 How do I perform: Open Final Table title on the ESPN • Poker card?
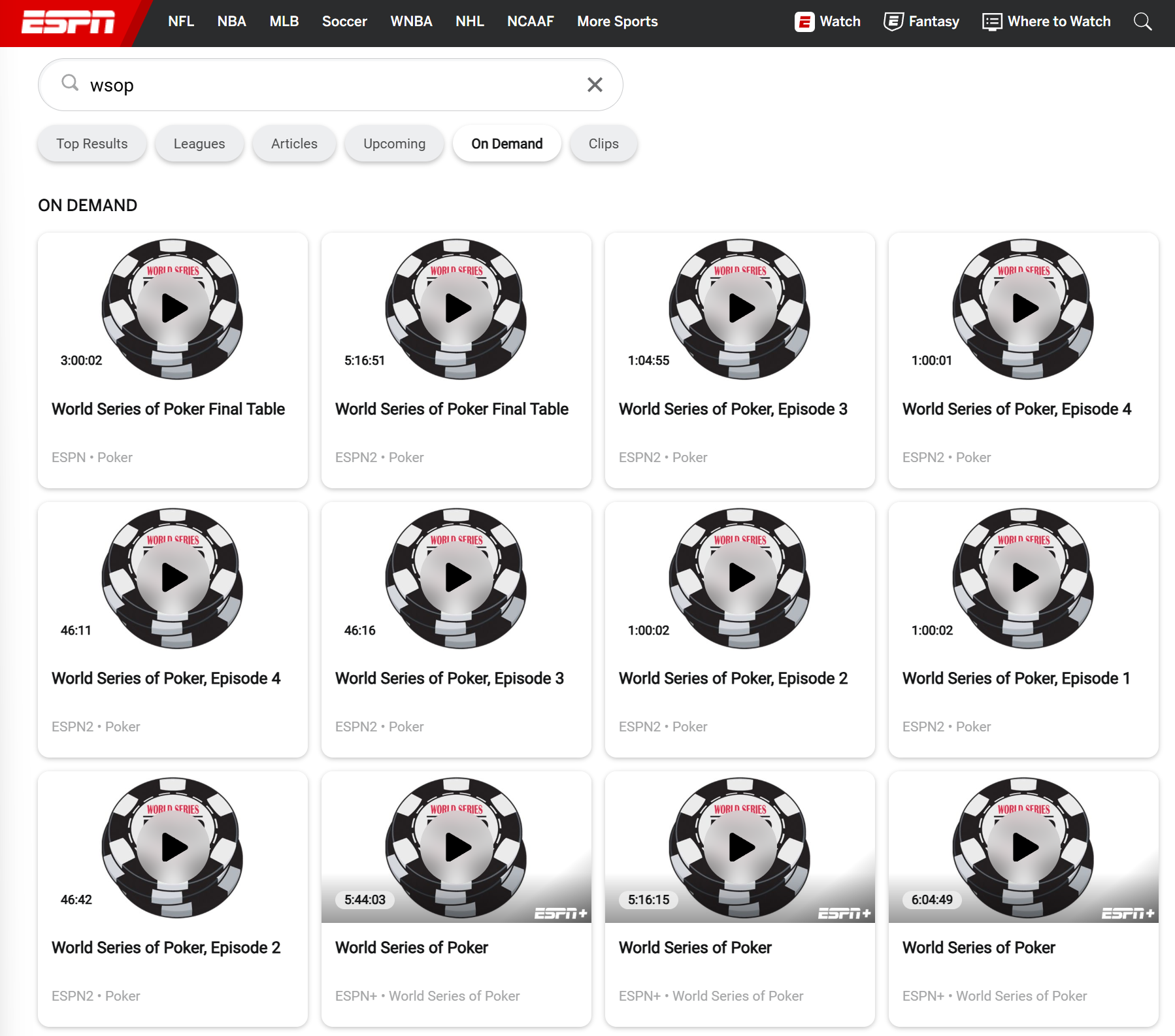coord(169,409)
